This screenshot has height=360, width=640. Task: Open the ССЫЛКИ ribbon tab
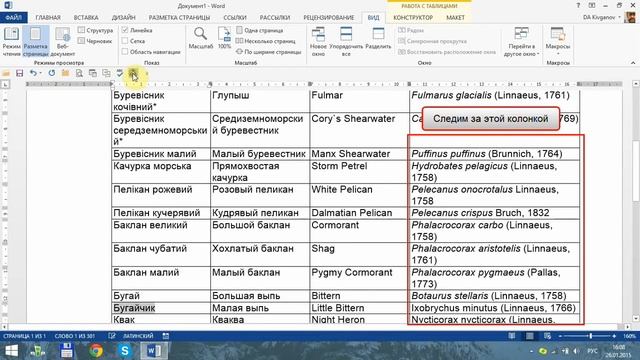(x=235, y=18)
